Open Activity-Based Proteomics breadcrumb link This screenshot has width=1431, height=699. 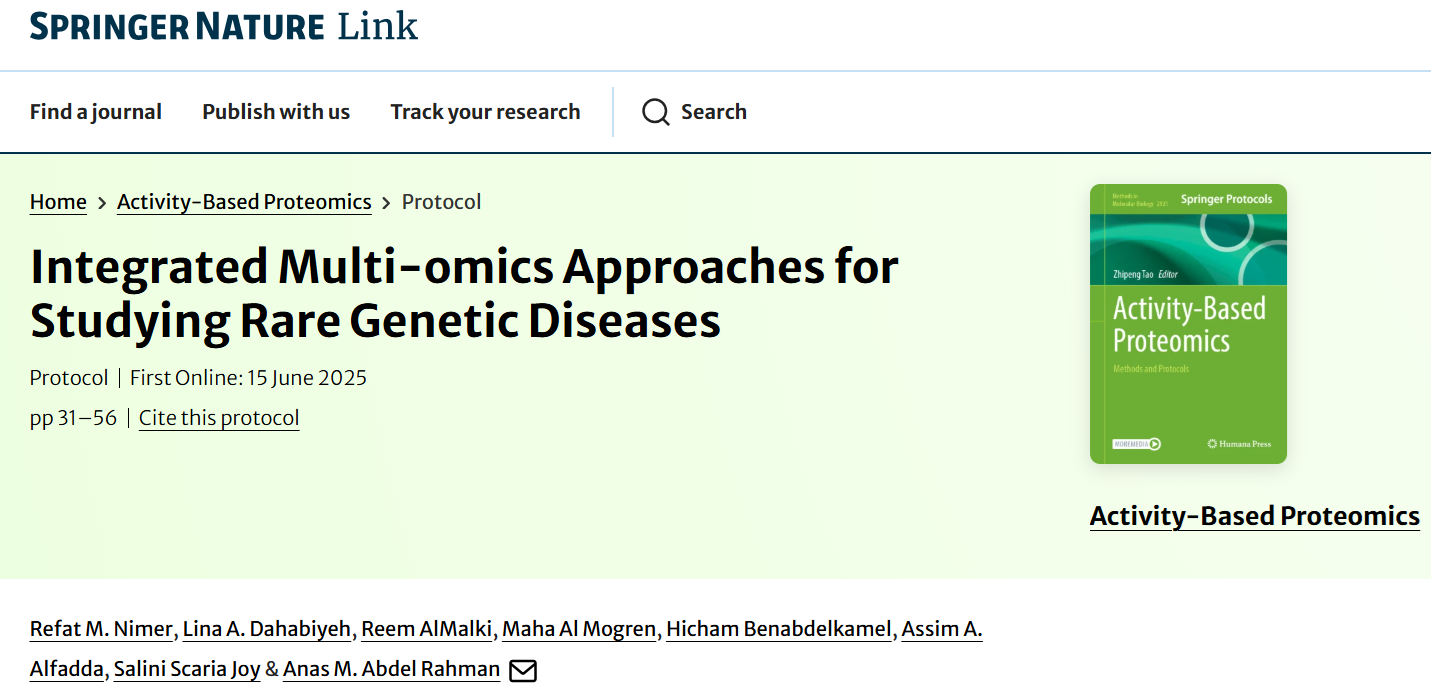pos(244,202)
